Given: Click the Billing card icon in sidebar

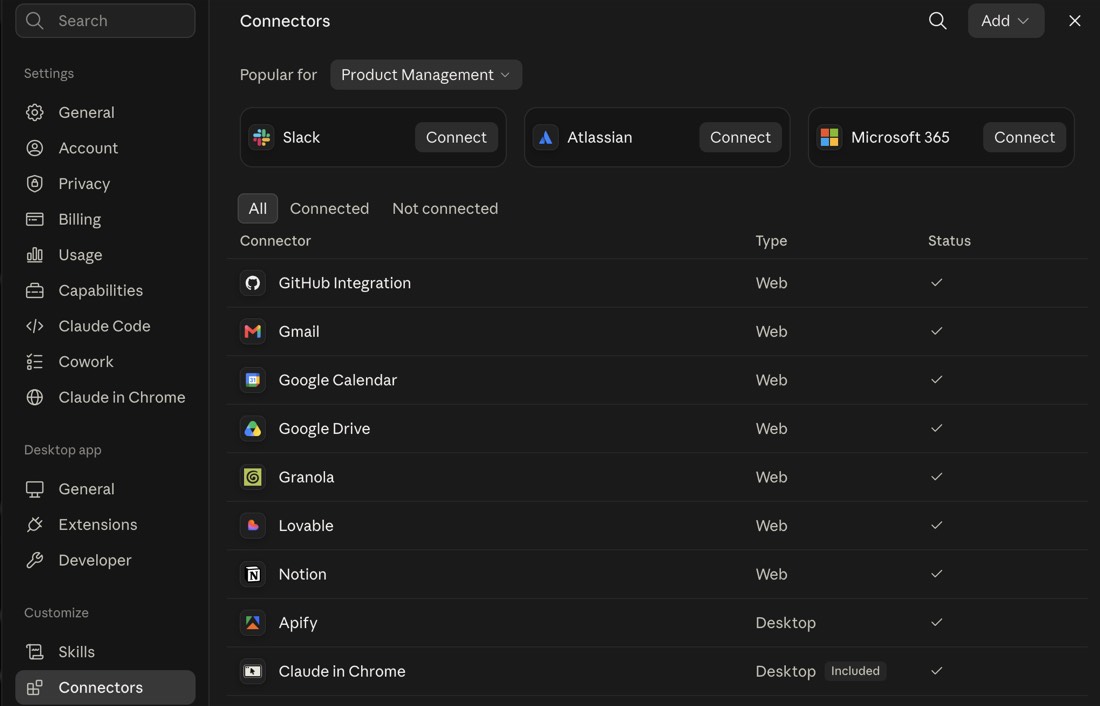Looking at the screenshot, I should click(34, 219).
